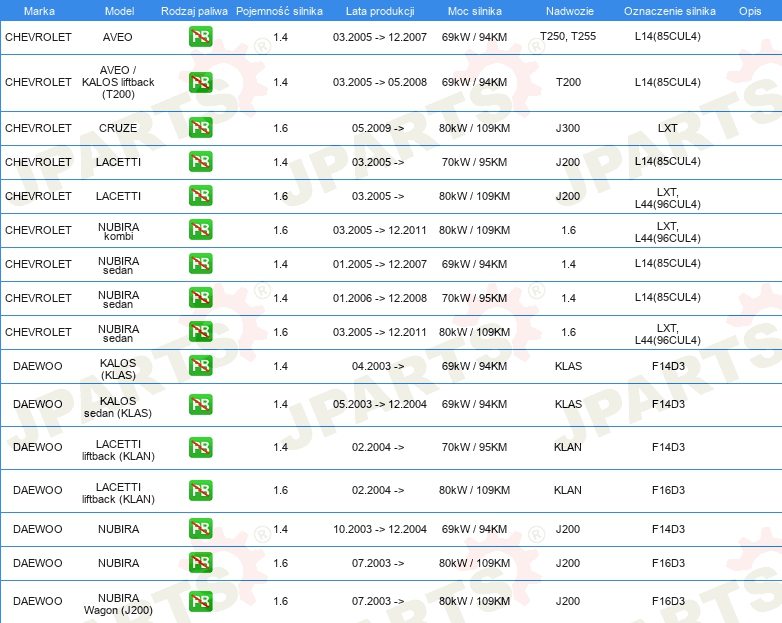The height and width of the screenshot is (623, 782).
Task: Click the NUBIRA Wagon (J200) model cell
Action: (118, 604)
